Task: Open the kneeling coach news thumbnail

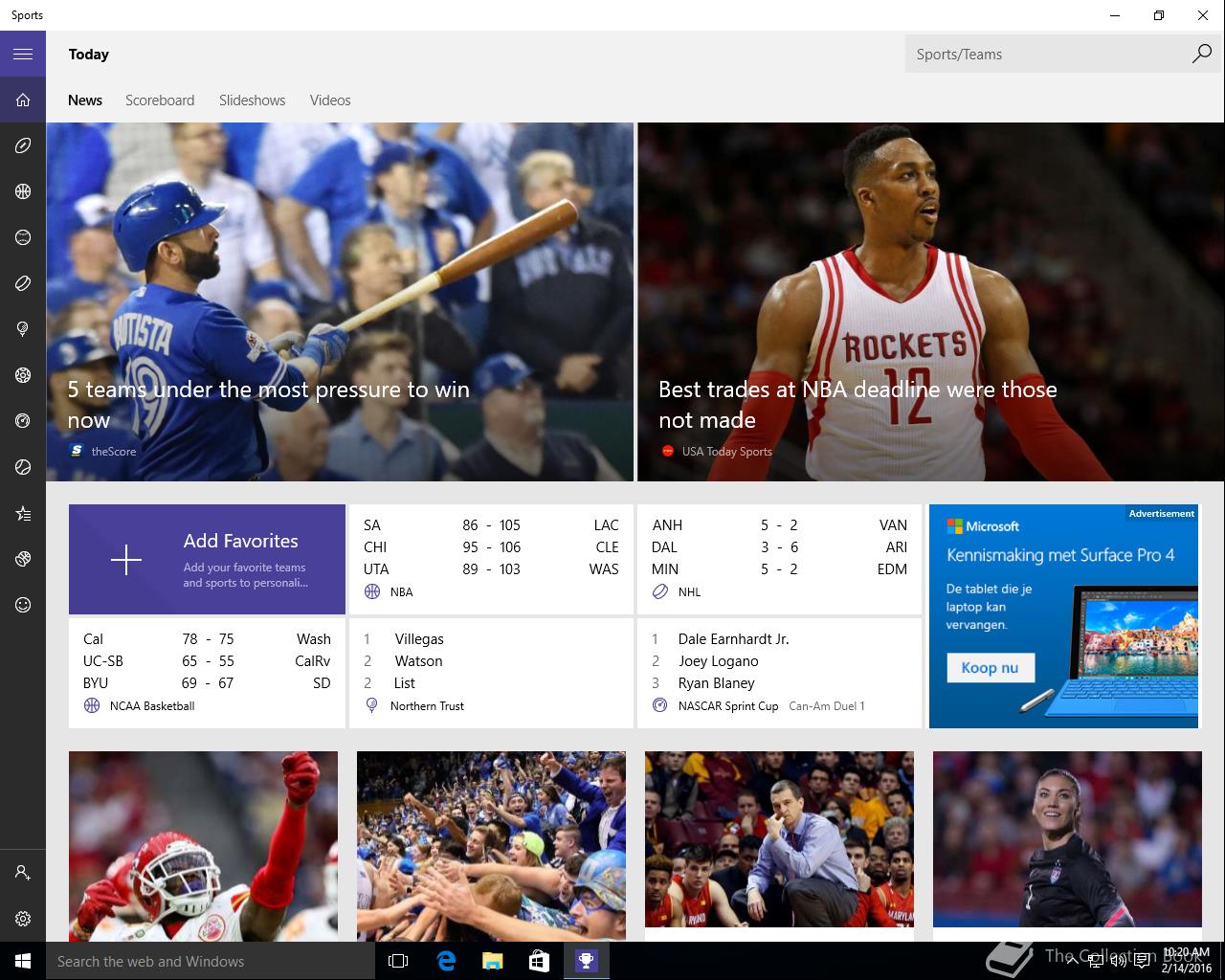Action: click(779, 839)
